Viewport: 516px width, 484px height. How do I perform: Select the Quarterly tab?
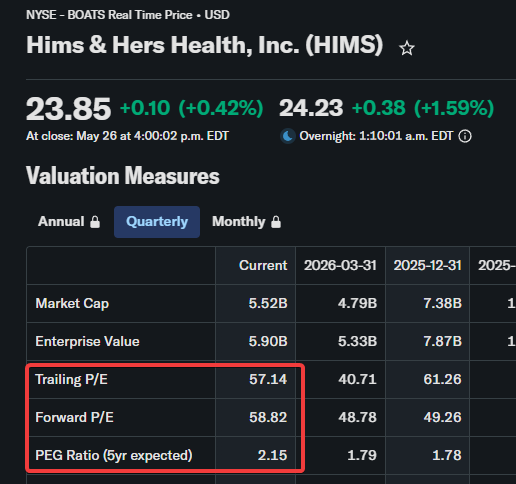click(157, 222)
